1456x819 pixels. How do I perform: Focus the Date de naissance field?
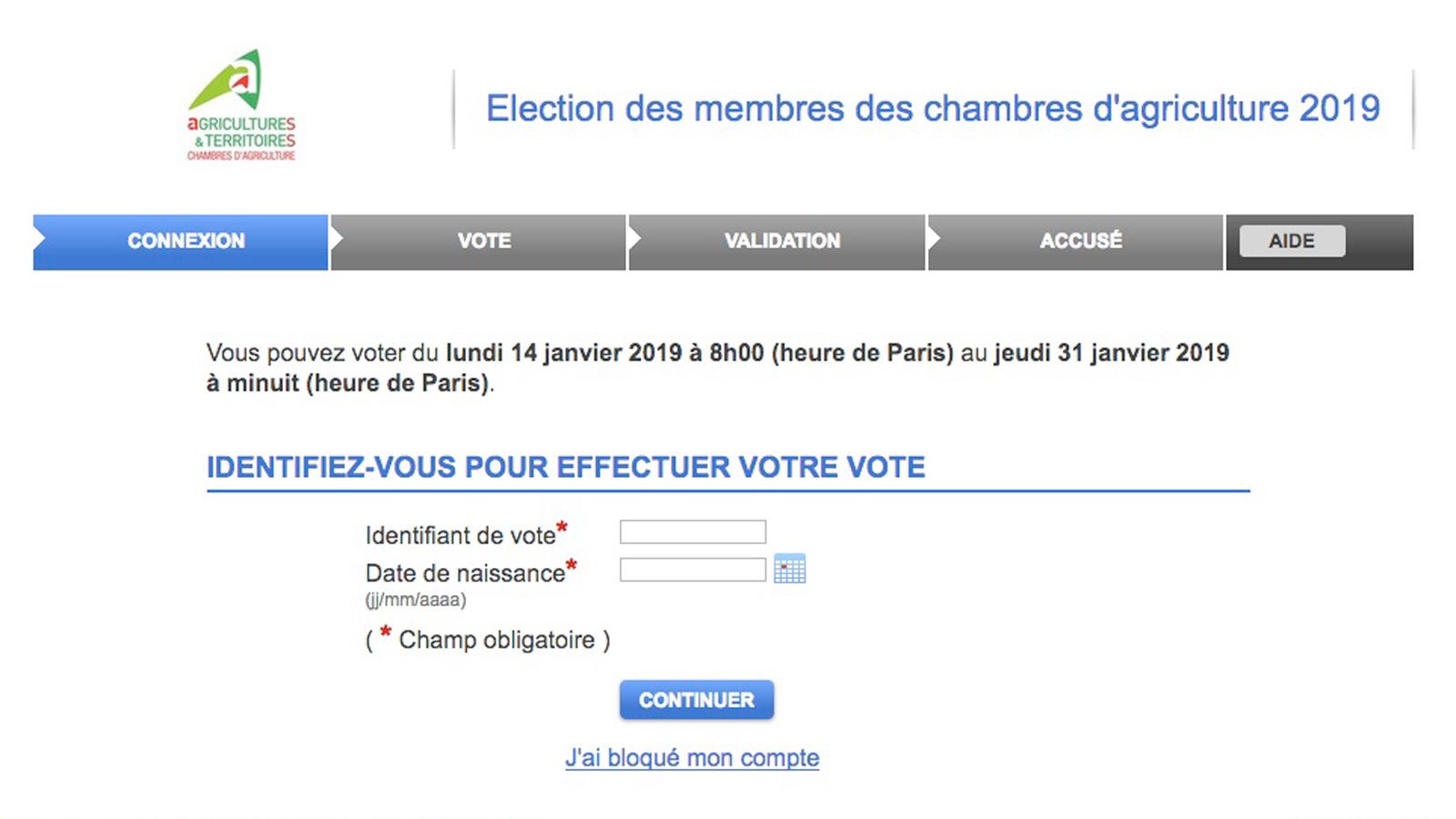pyautogui.click(x=693, y=571)
